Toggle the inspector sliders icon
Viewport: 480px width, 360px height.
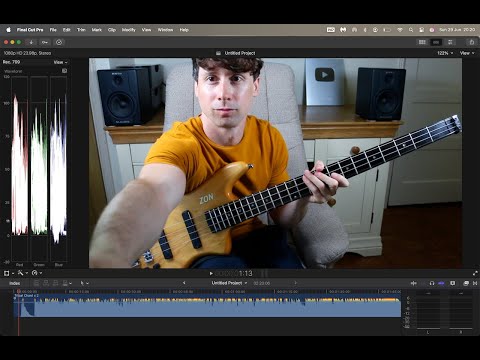[450, 42]
